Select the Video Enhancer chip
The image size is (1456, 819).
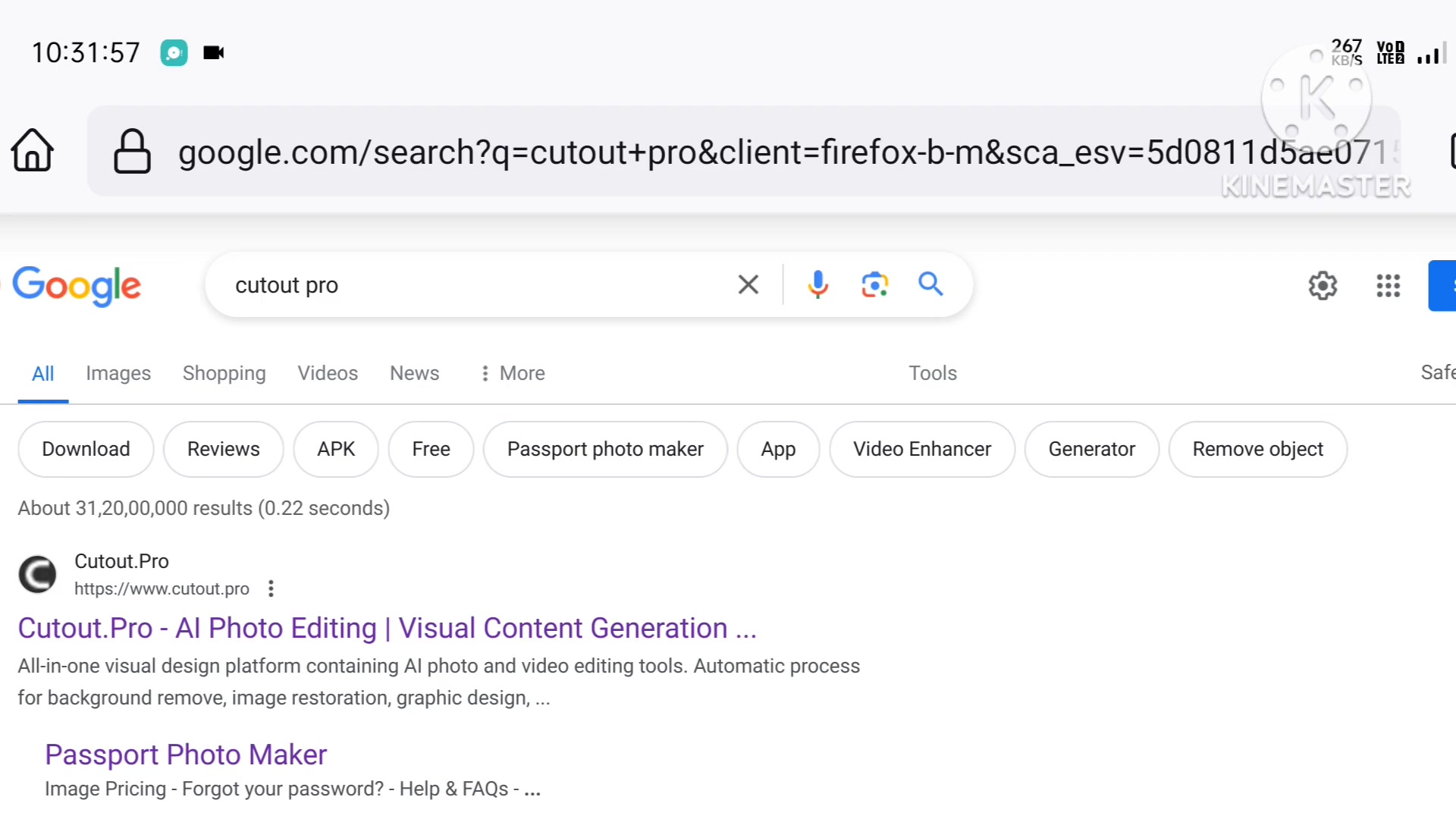pos(921,449)
